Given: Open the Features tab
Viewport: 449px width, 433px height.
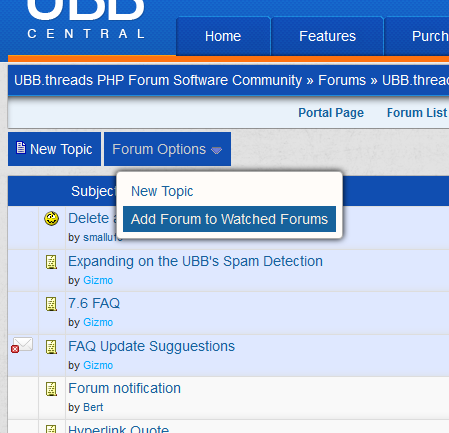Looking at the screenshot, I should [327, 36].
